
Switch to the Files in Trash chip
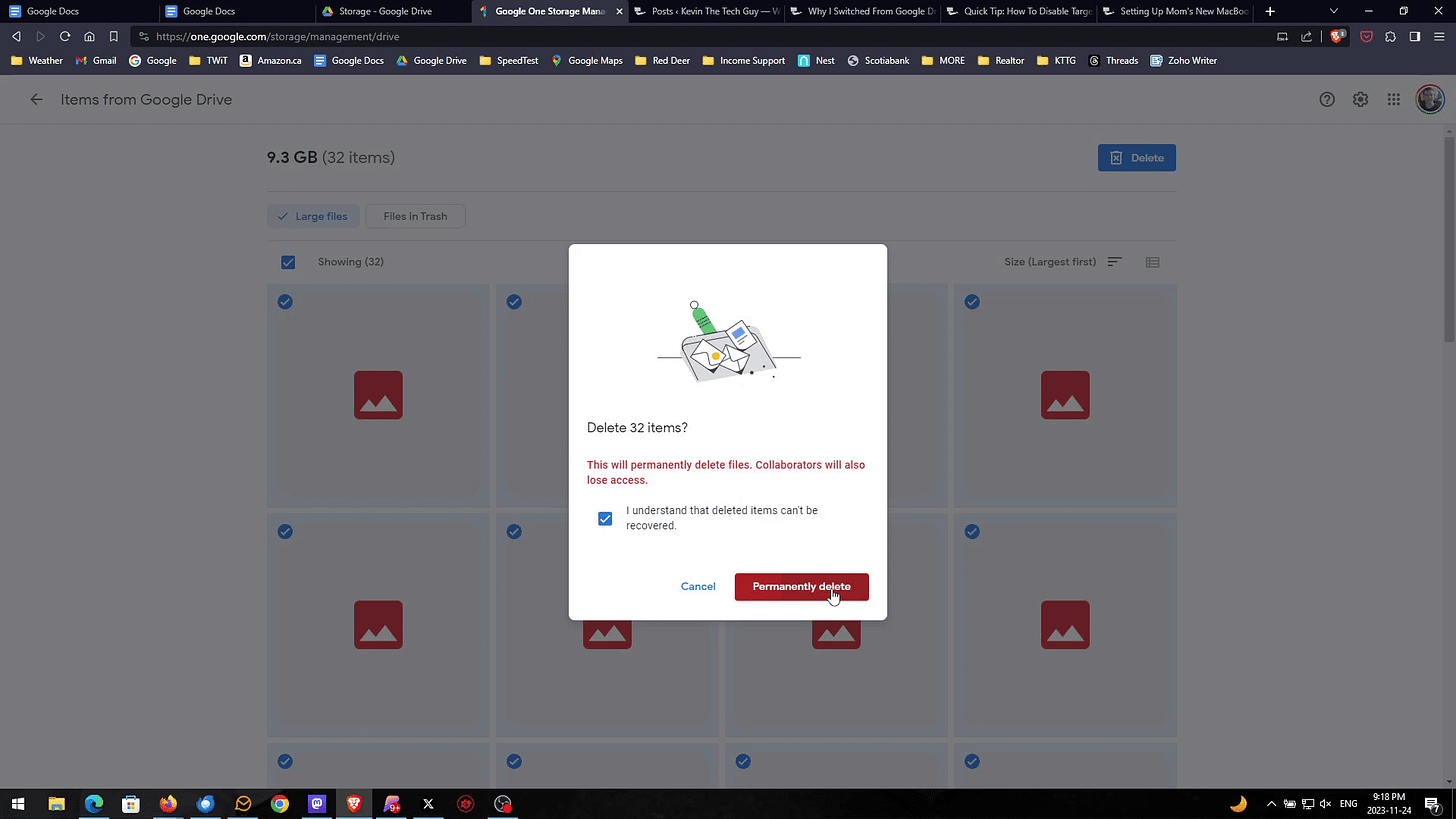pyautogui.click(x=415, y=216)
